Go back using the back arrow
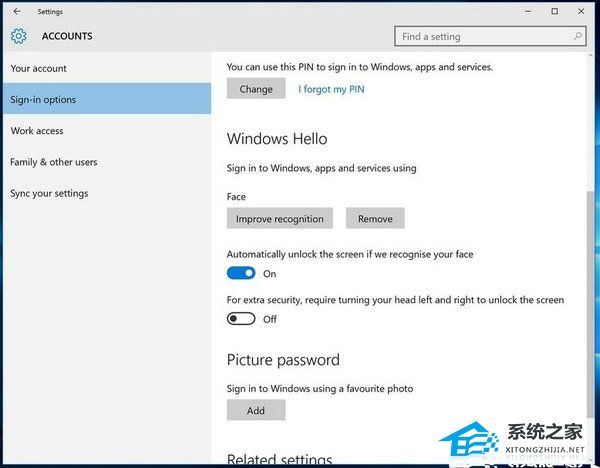 tap(17, 11)
